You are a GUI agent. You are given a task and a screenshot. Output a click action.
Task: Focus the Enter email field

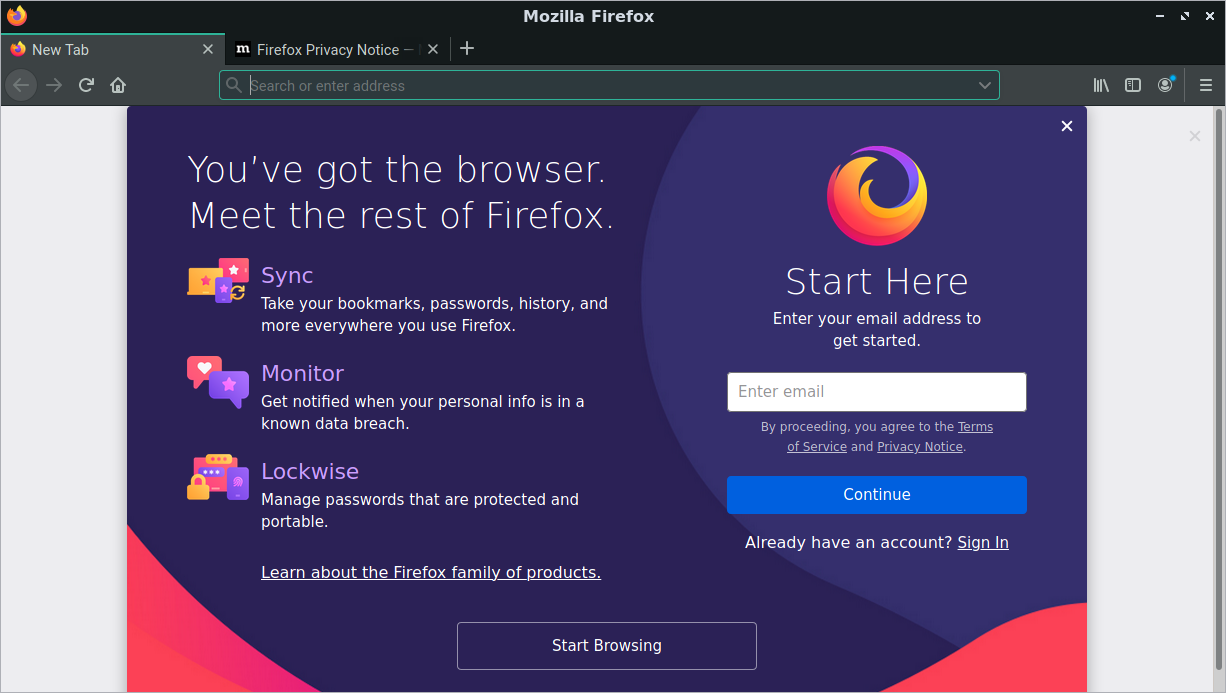877,391
